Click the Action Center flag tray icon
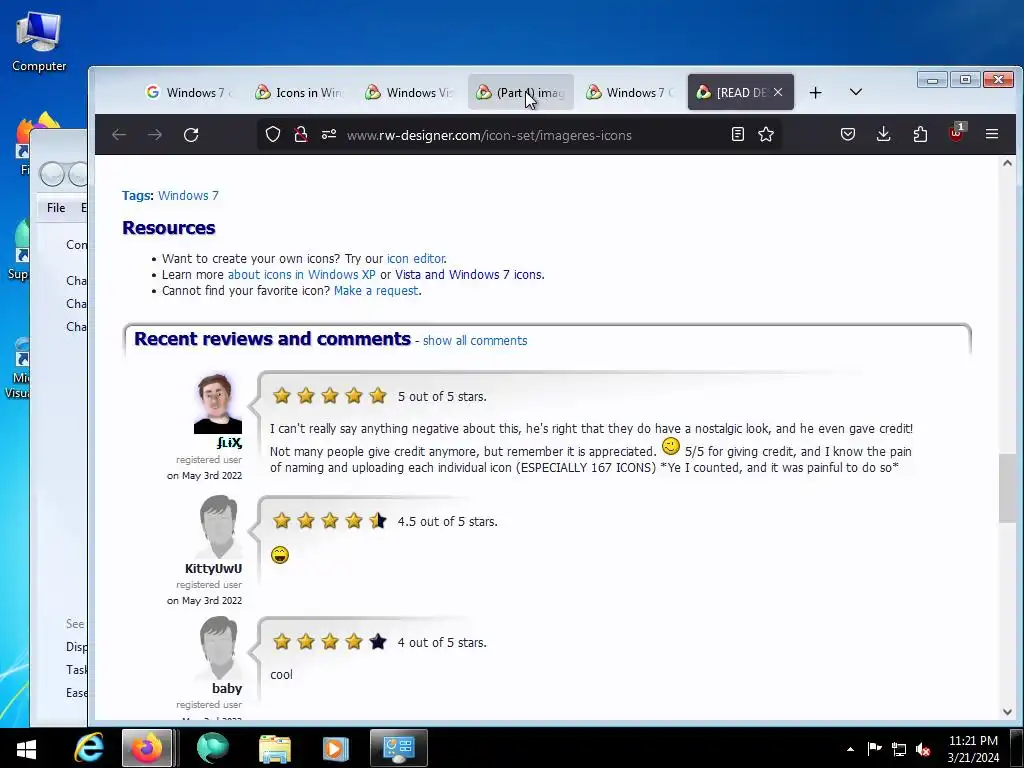1024x768 pixels. coord(874,749)
